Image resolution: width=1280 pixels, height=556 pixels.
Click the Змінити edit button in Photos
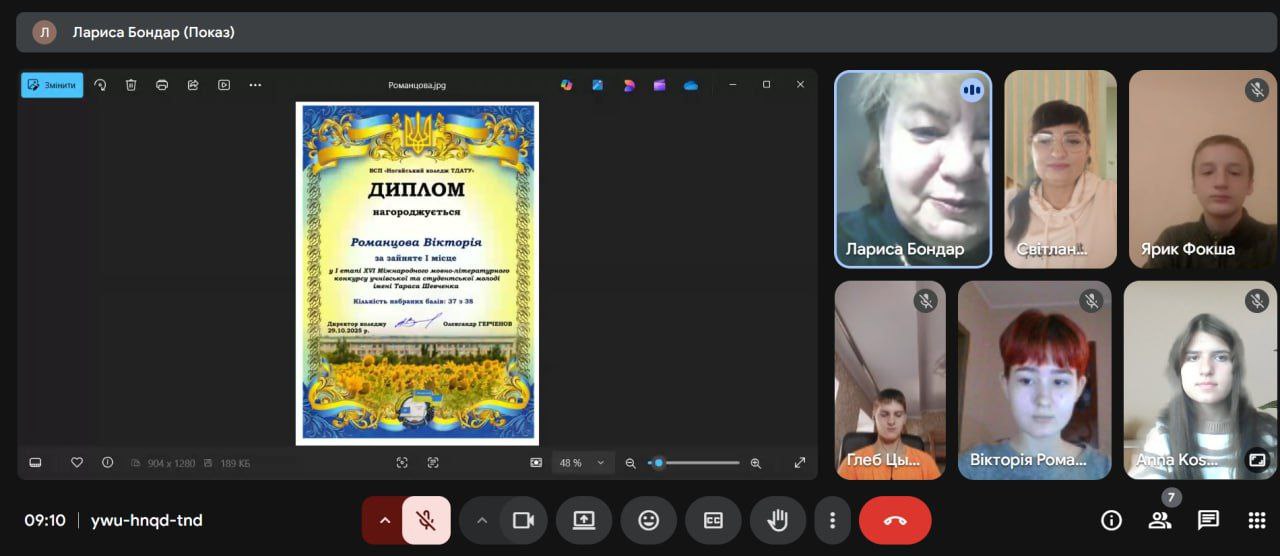(x=52, y=85)
